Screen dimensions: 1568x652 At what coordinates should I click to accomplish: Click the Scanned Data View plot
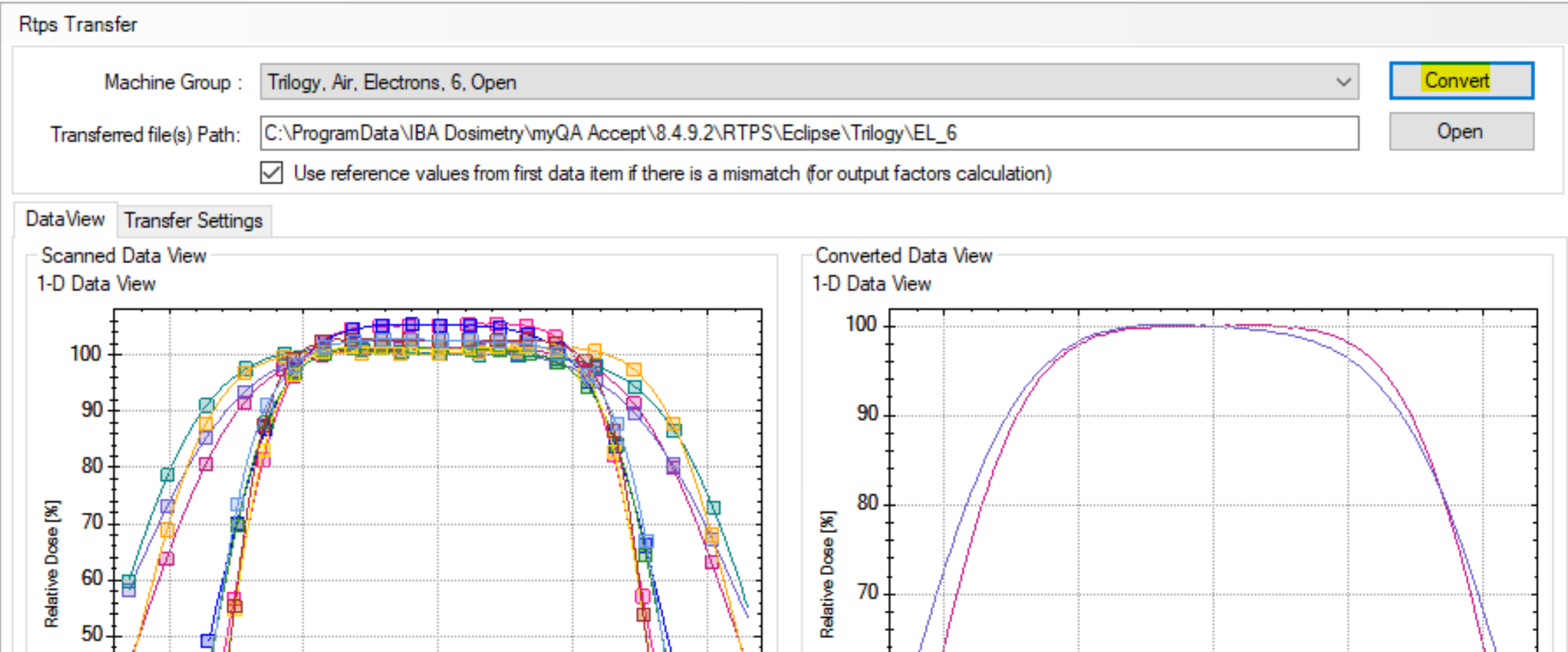point(438,480)
